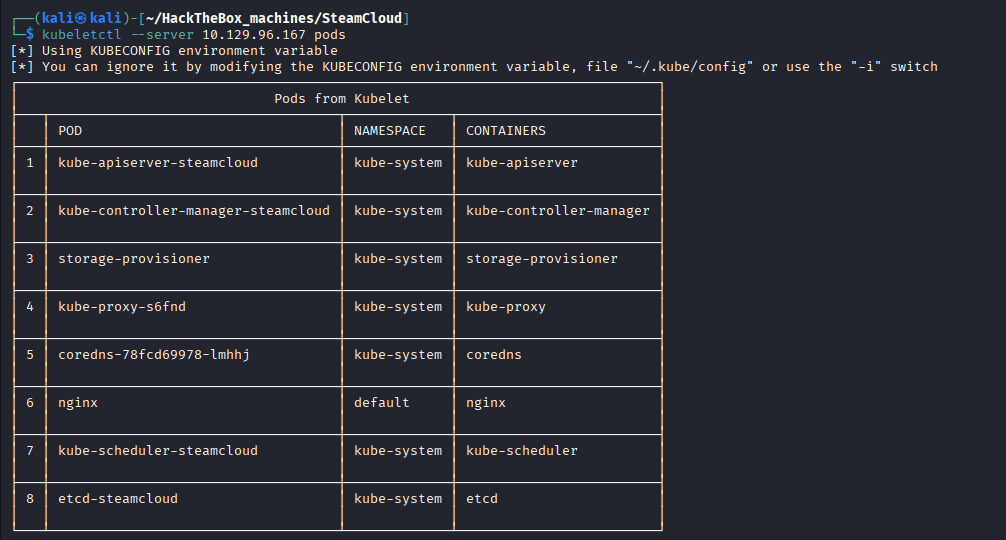Image resolution: width=1006 pixels, height=540 pixels.
Task: Click the --server flag in the command
Action: 162,35
